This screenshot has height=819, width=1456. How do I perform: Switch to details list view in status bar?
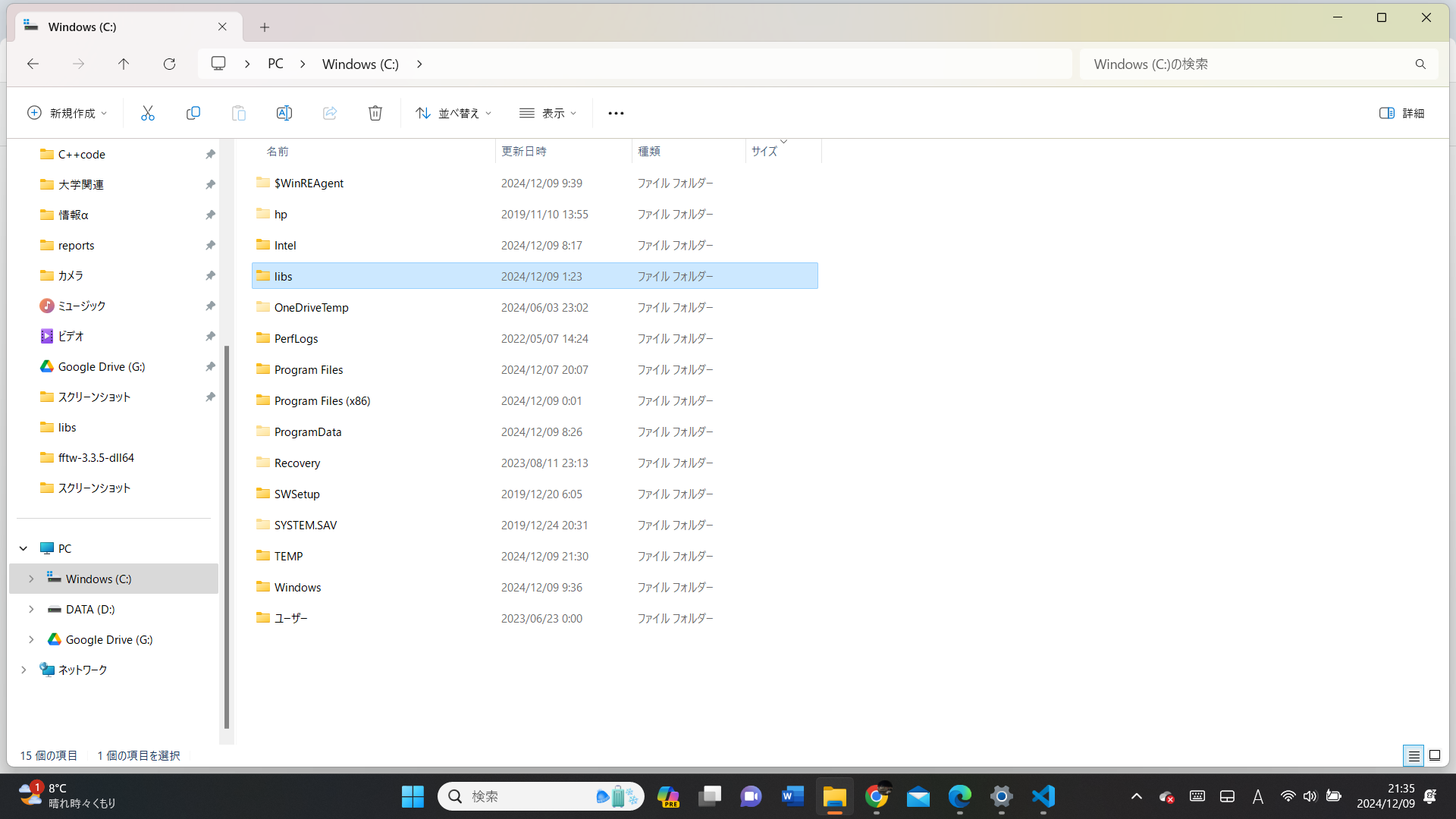pos(1414,755)
